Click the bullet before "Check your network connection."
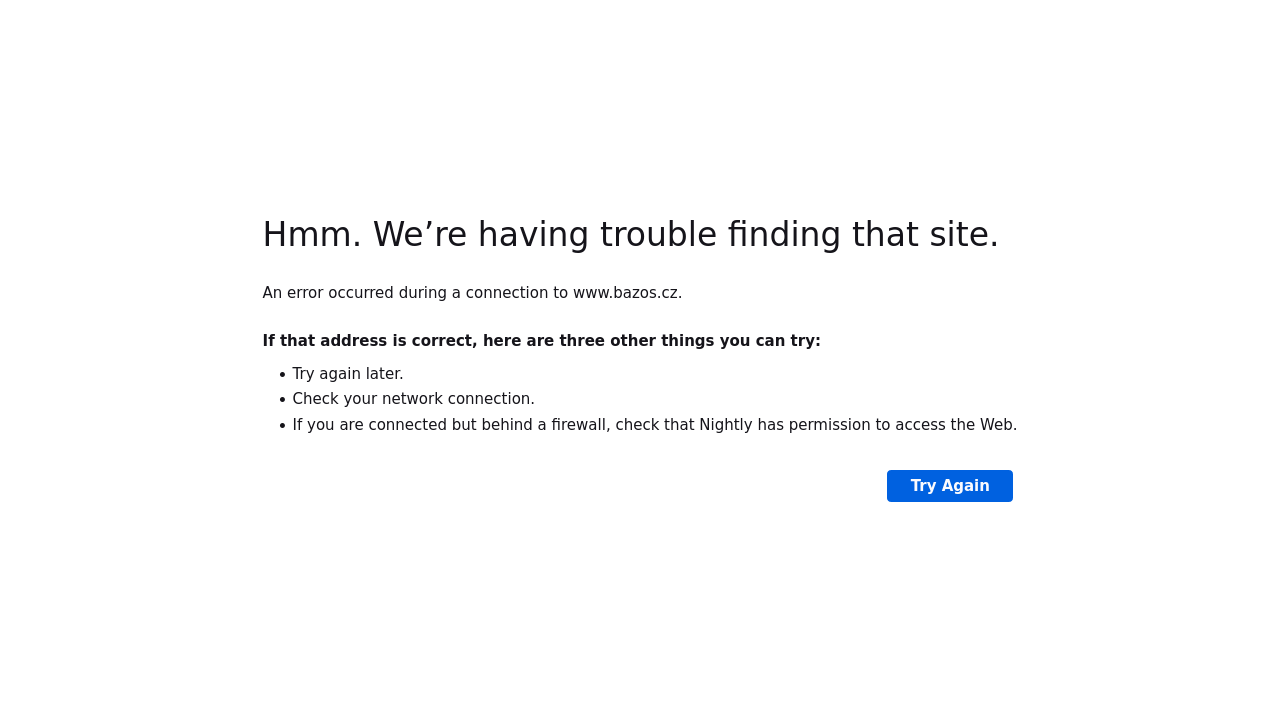1280x720 pixels. pyautogui.click(x=282, y=400)
